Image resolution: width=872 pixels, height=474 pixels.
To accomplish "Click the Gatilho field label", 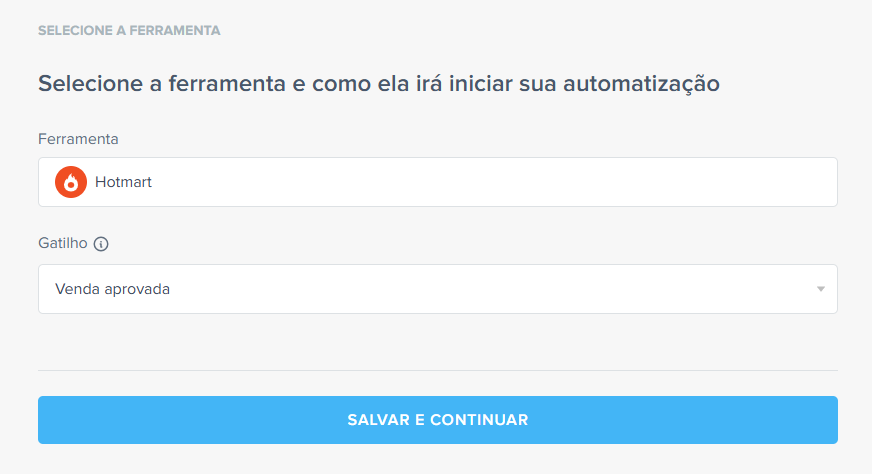I will tap(63, 243).
